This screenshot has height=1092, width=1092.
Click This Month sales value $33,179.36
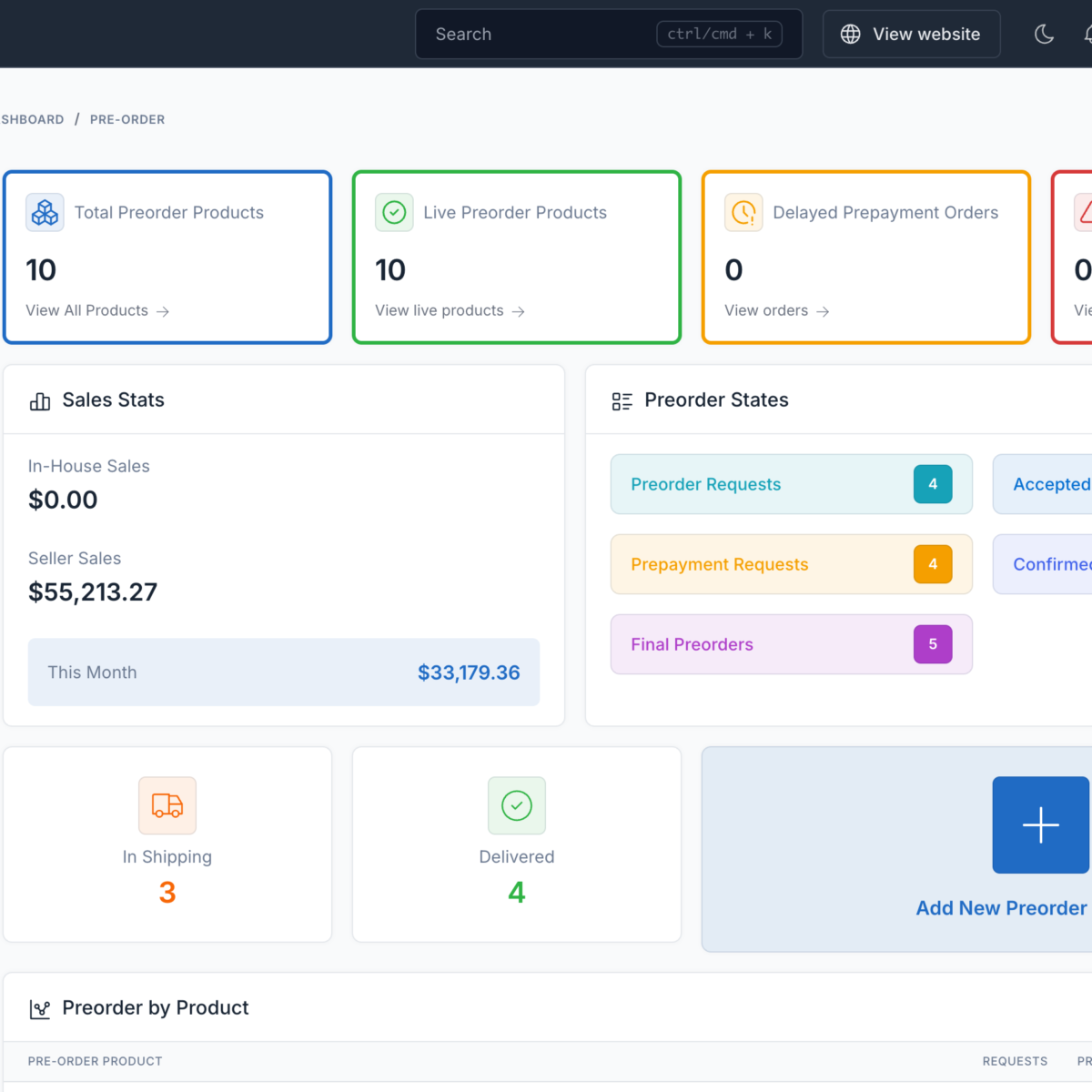coord(469,672)
